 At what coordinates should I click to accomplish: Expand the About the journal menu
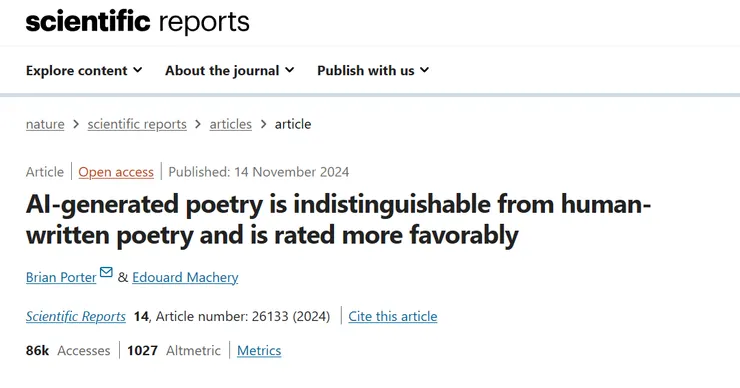click(x=230, y=70)
